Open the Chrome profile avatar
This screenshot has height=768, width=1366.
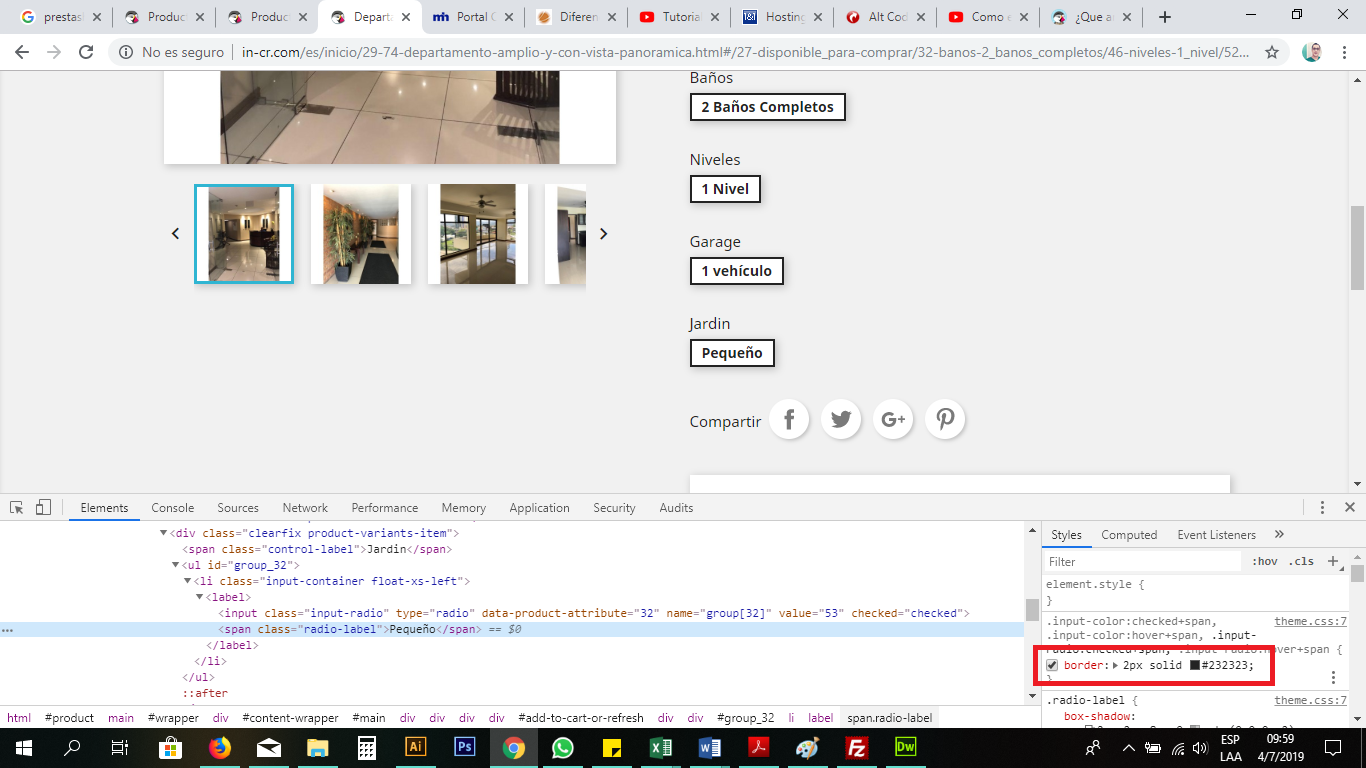click(x=1312, y=53)
